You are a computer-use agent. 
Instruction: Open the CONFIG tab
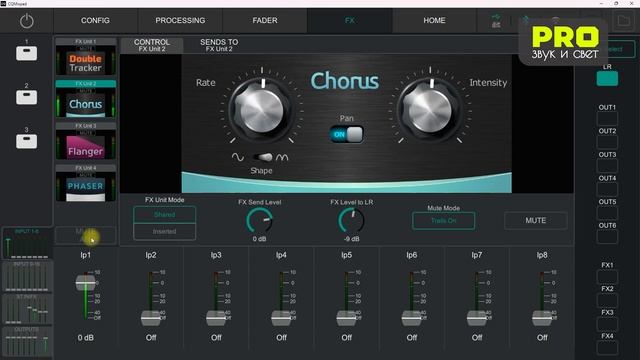pyautogui.click(x=95, y=20)
